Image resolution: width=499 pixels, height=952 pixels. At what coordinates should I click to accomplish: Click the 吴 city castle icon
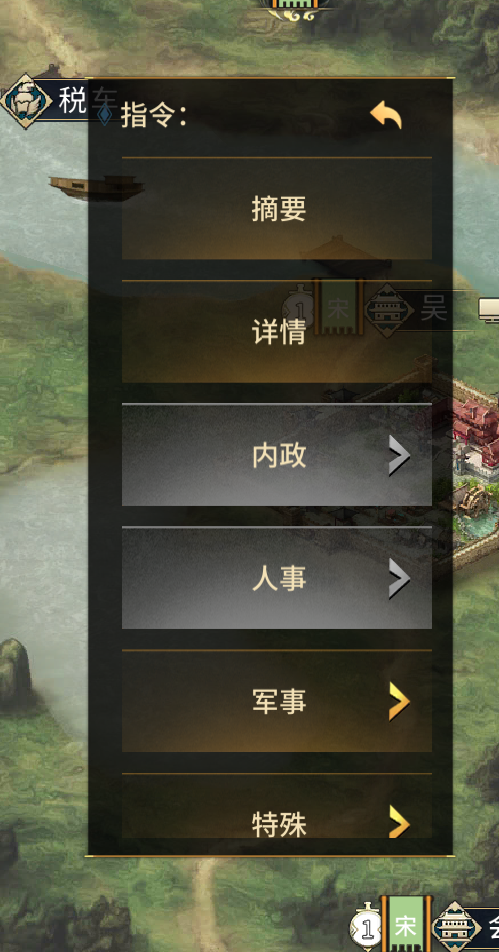[389, 310]
